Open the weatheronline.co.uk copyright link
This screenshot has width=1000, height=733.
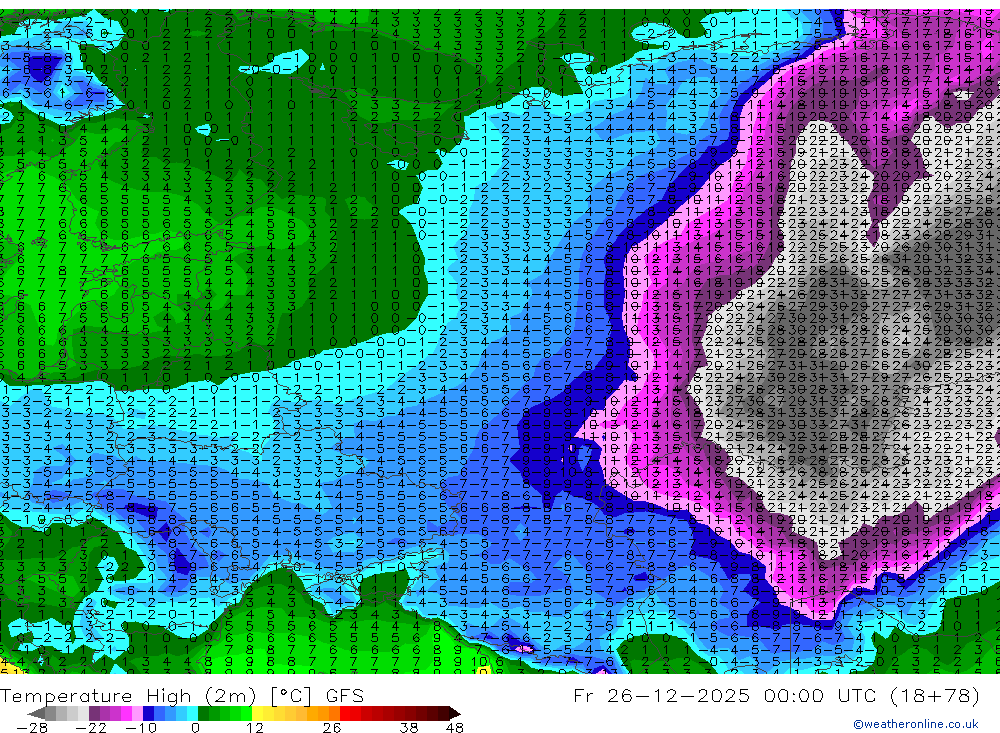pos(915,723)
